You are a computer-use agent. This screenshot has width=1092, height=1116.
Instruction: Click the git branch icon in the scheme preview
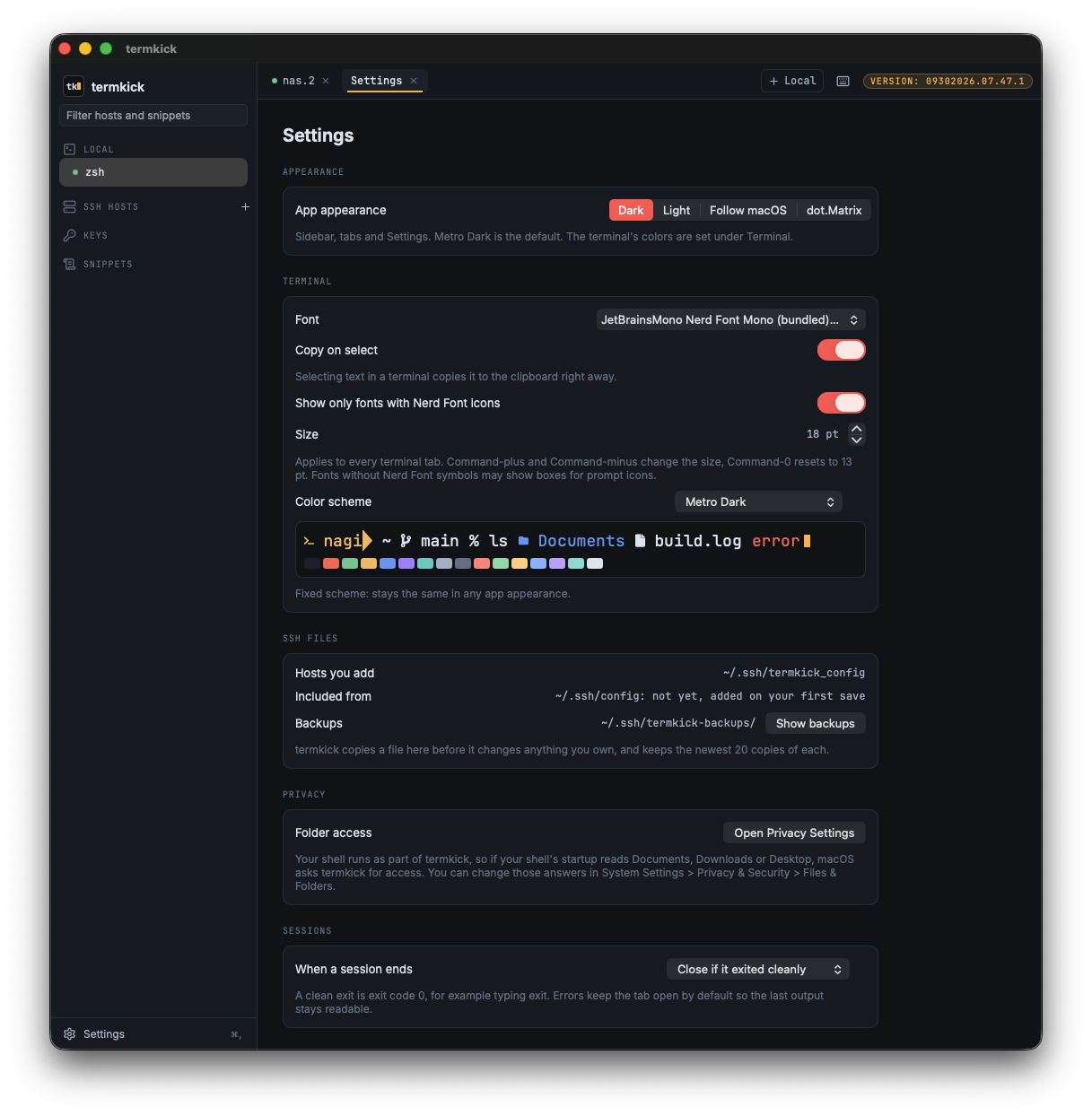[406, 541]
